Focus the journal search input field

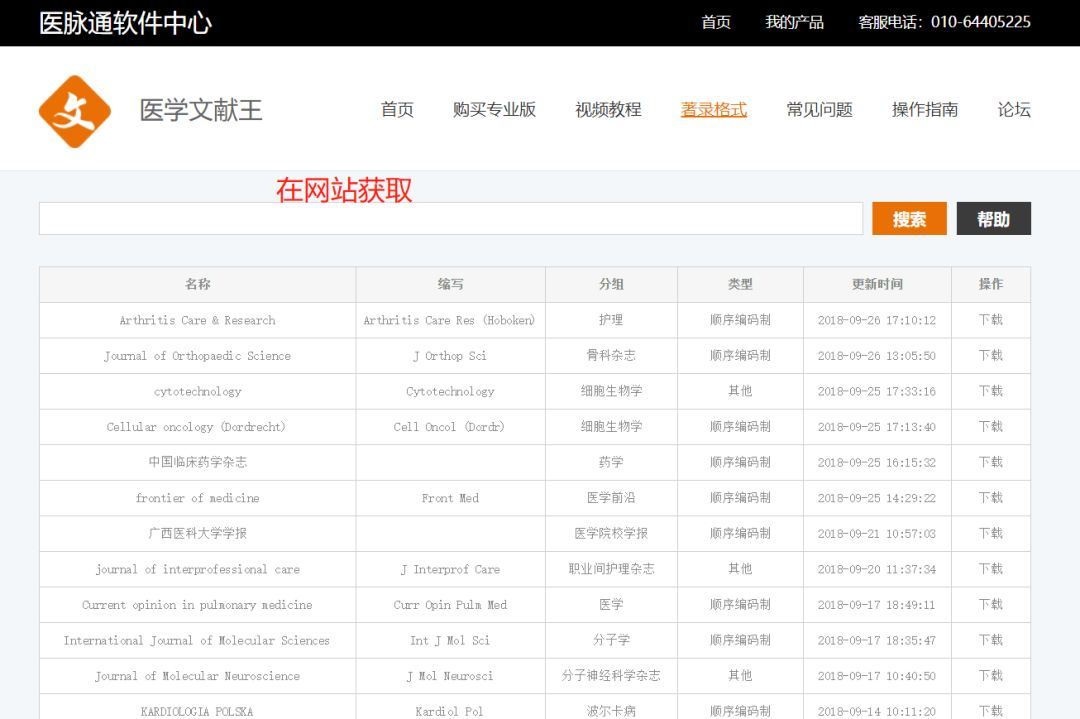click(x=450, y=218)
